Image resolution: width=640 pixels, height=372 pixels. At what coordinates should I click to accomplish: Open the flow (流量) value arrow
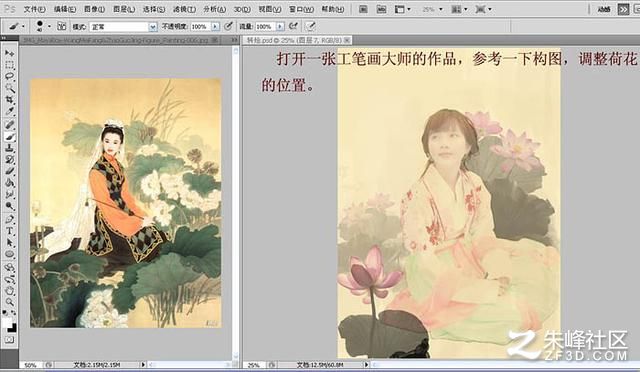click(x=280, y=27)
